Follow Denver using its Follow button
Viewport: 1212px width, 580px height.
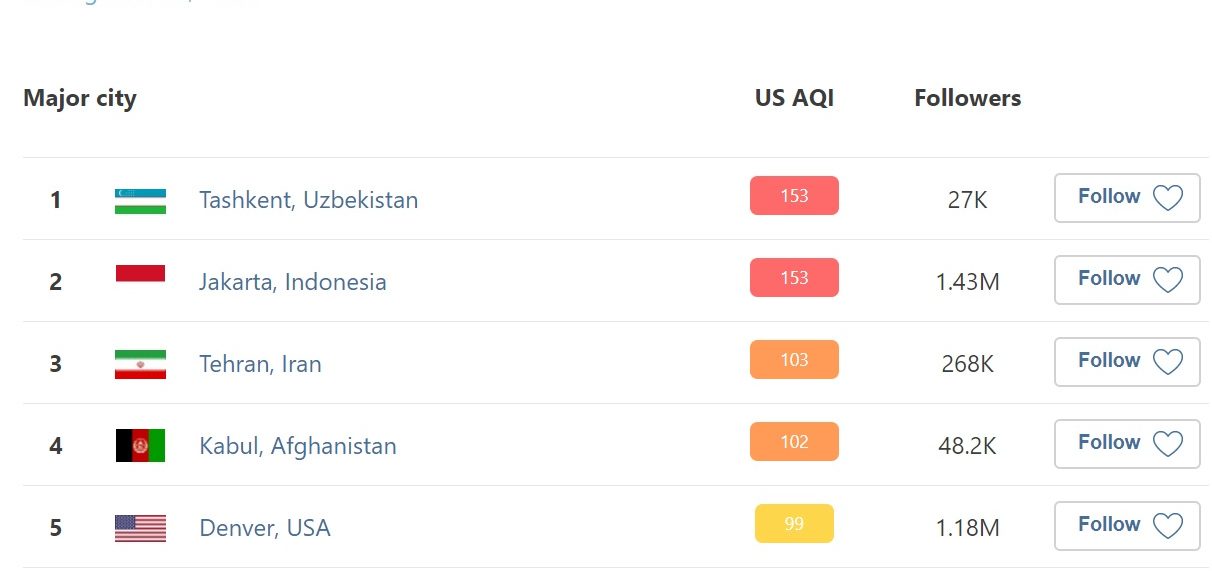click(x=1127, y=525)
